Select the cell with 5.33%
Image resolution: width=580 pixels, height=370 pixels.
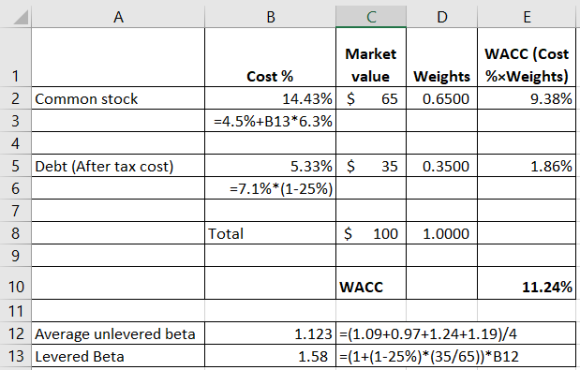coord(270,166)
